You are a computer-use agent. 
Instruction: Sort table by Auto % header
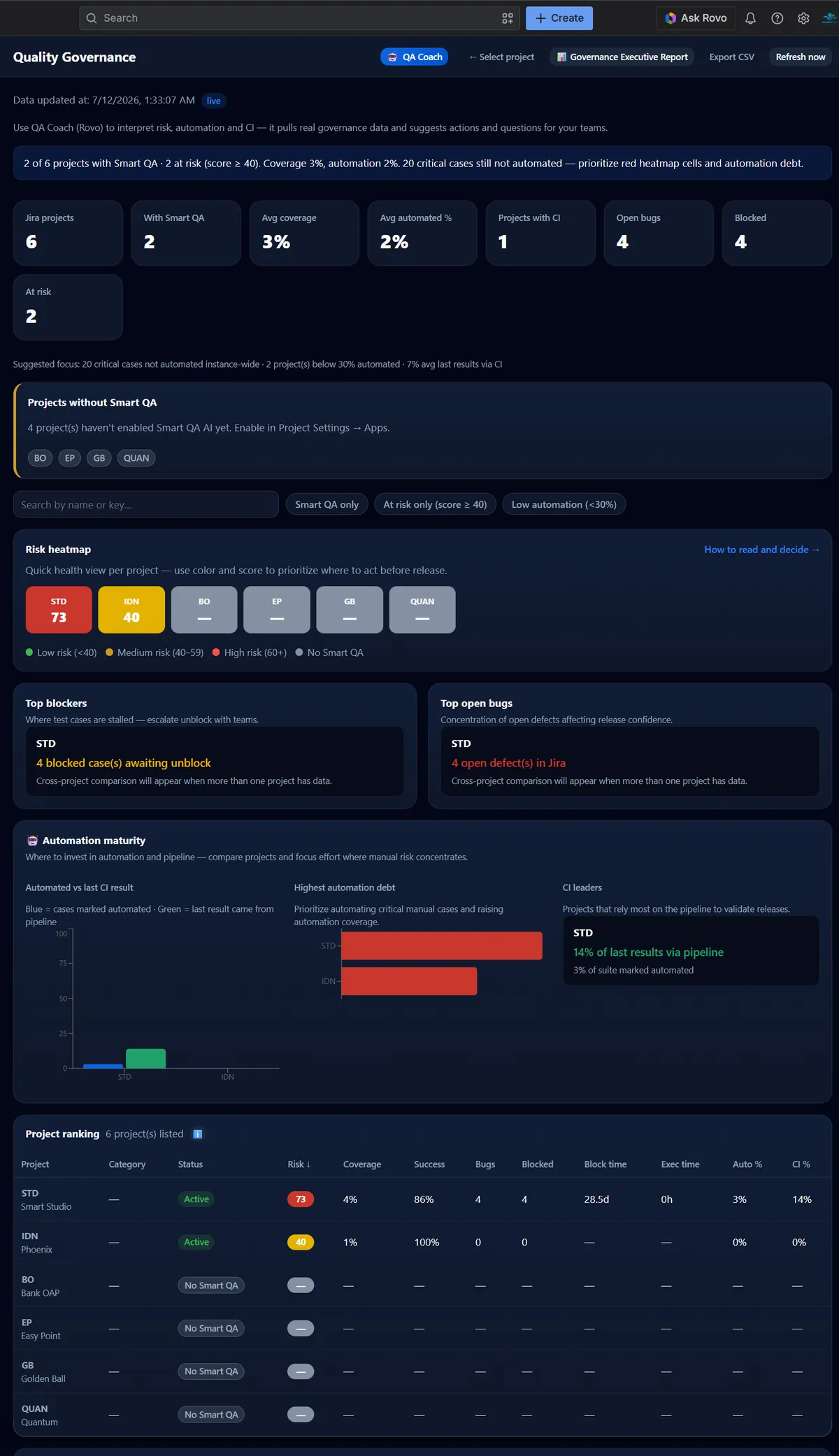pos(747,1164)
